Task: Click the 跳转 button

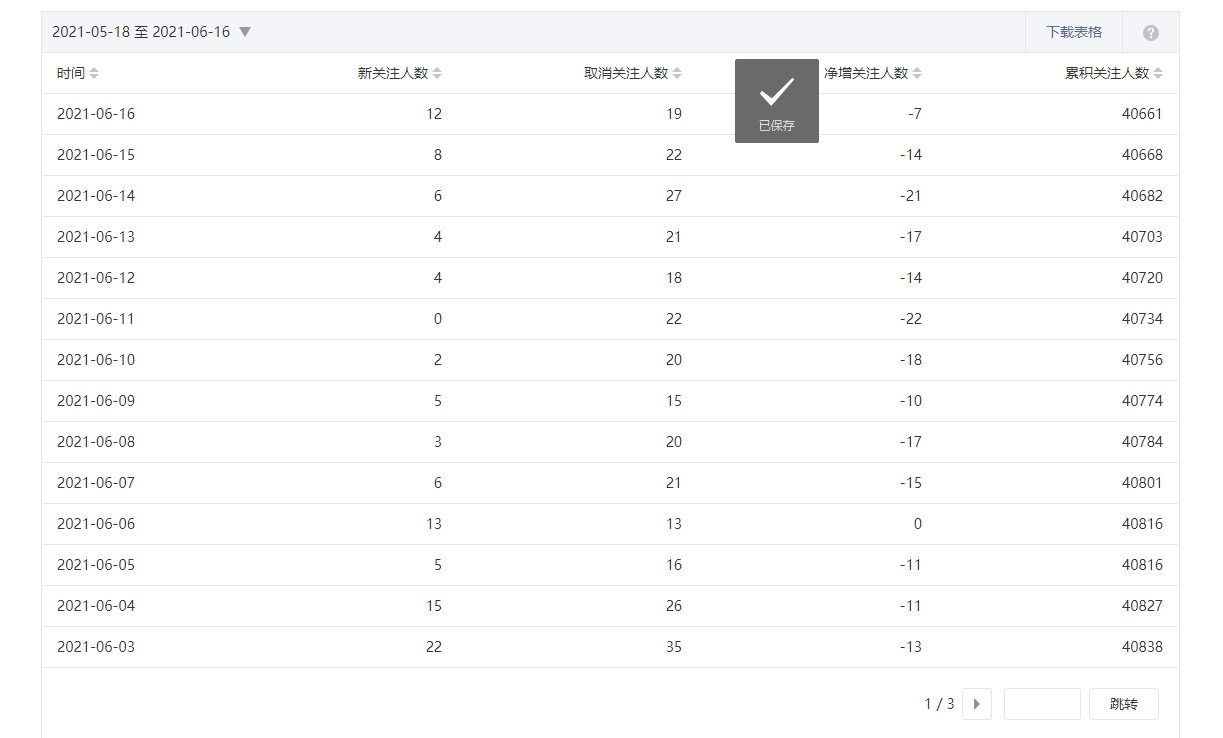Action: [x=1124, y=704]
